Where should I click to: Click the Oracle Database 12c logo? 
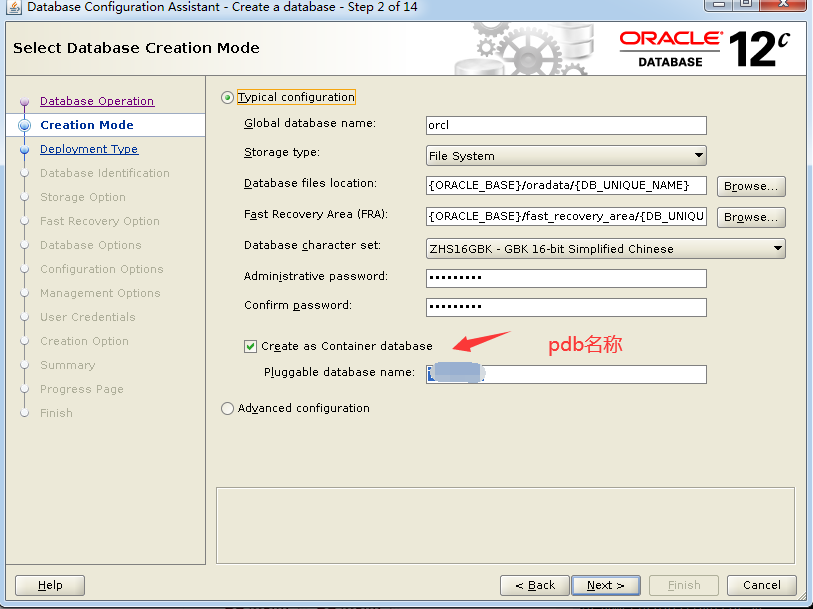click(x=704, y=49)
